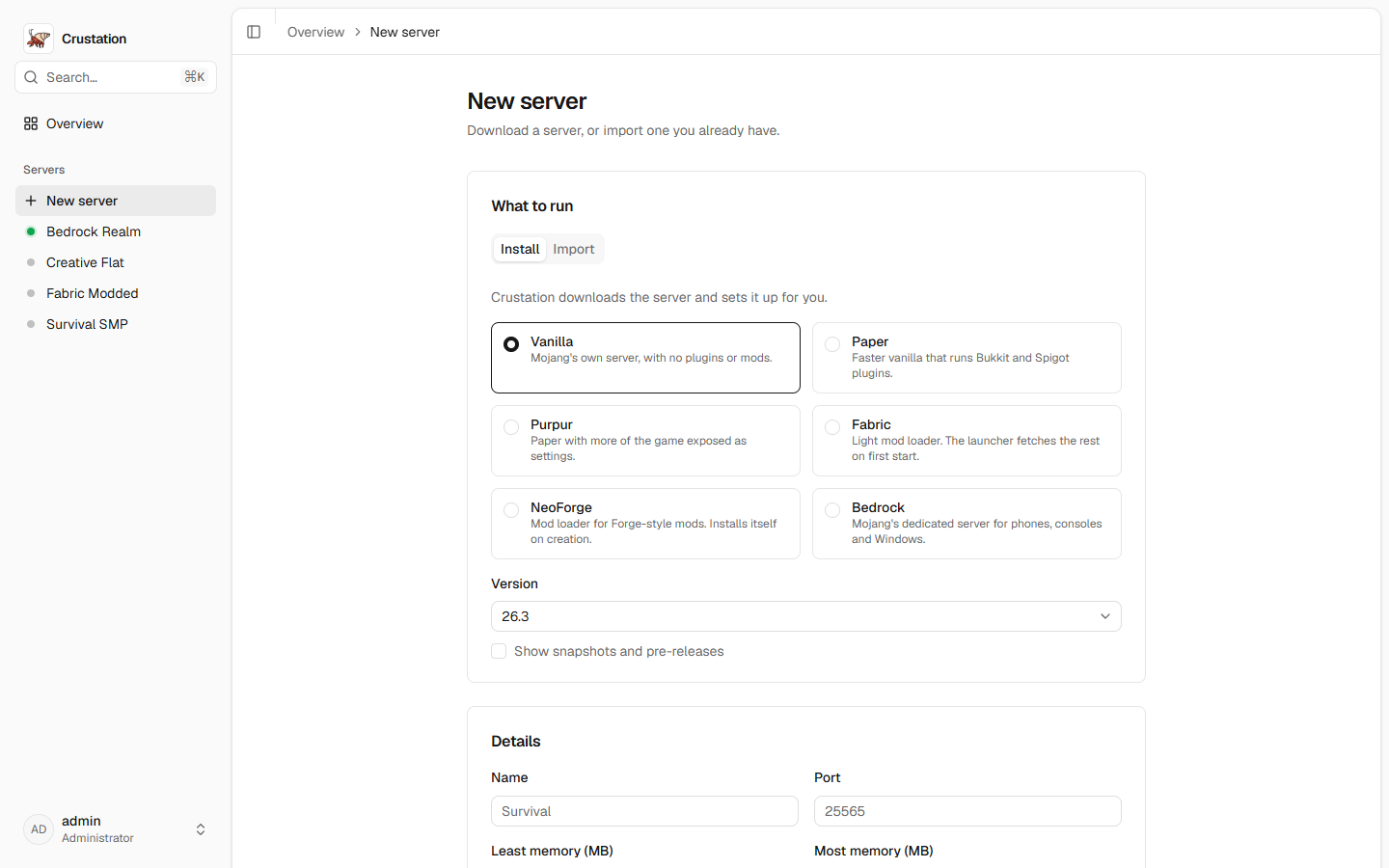This screenshot has width=1389, height=868.
Task: Toggle the sidebar panel icon
Action: click(254, 32)
